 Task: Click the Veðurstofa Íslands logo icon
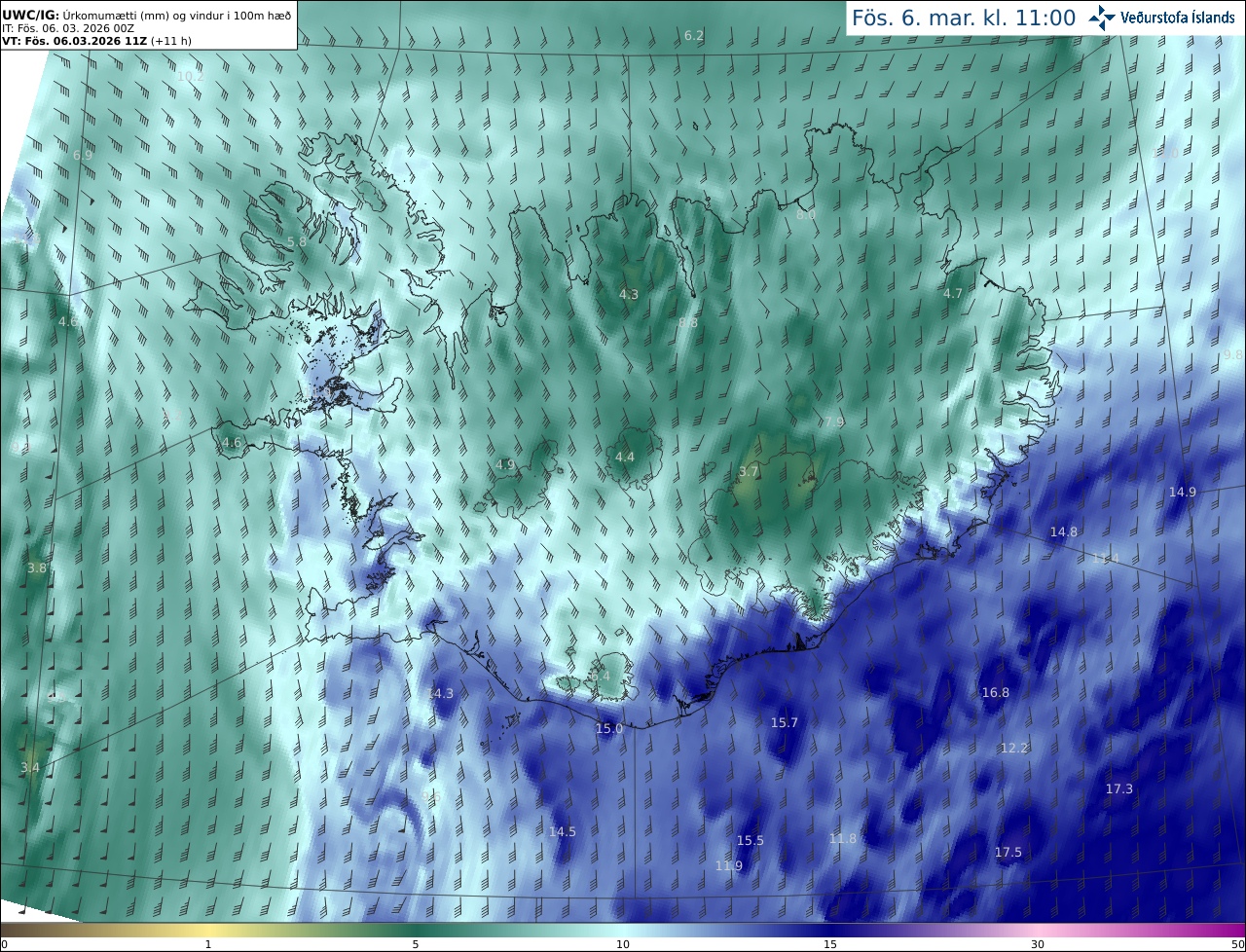[1102, 18]
